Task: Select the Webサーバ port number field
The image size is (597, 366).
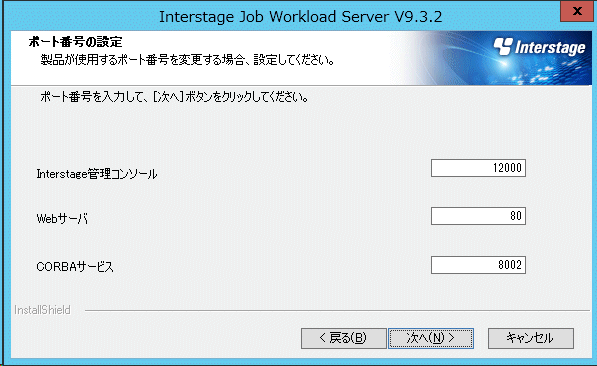Action: click(x=478, y=216)
